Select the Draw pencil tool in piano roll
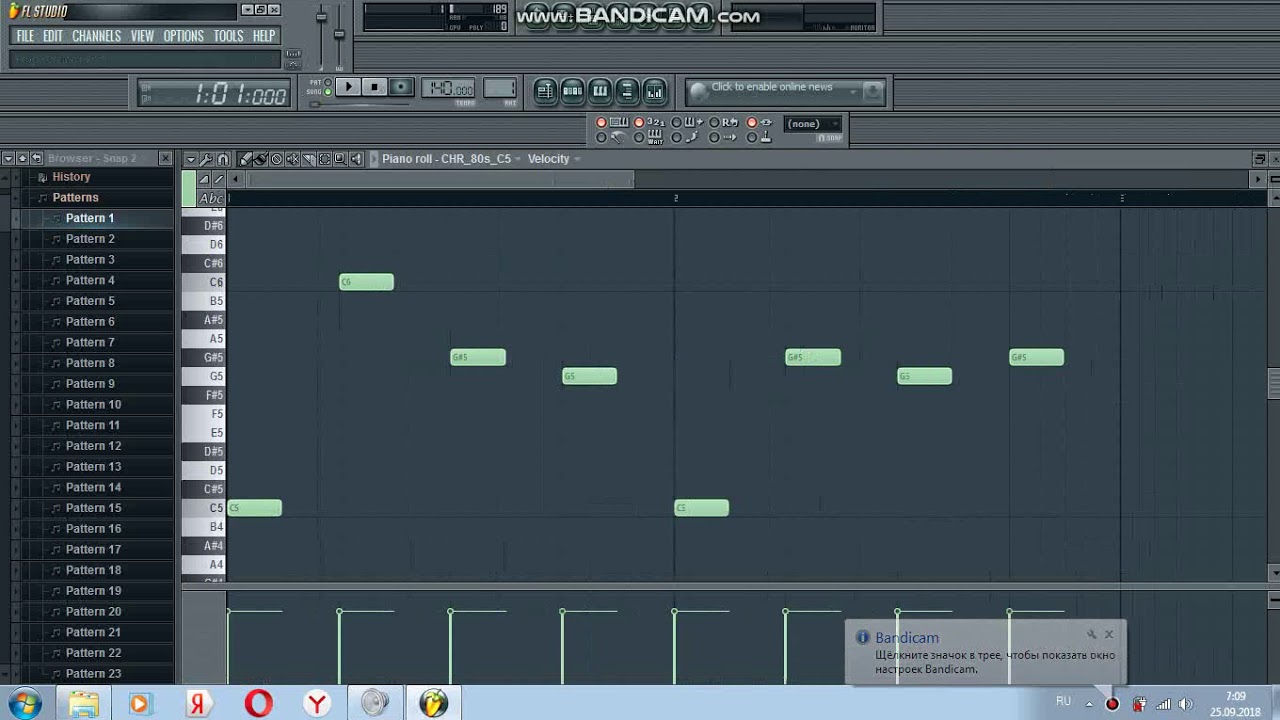This screenshot has height=720, width=1280. [x=245, y=159]
